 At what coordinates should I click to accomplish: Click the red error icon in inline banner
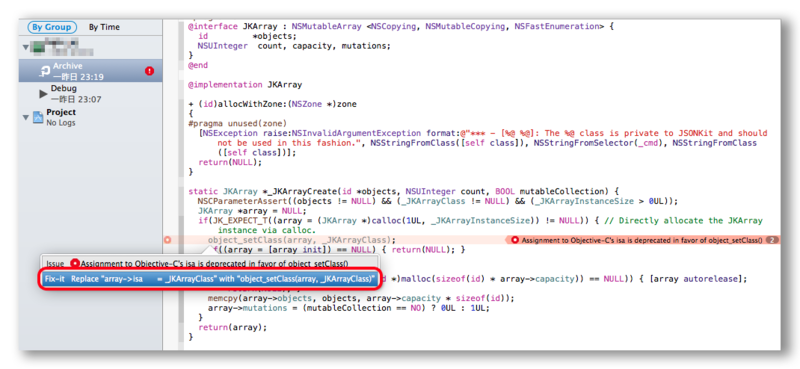point(515,240)
